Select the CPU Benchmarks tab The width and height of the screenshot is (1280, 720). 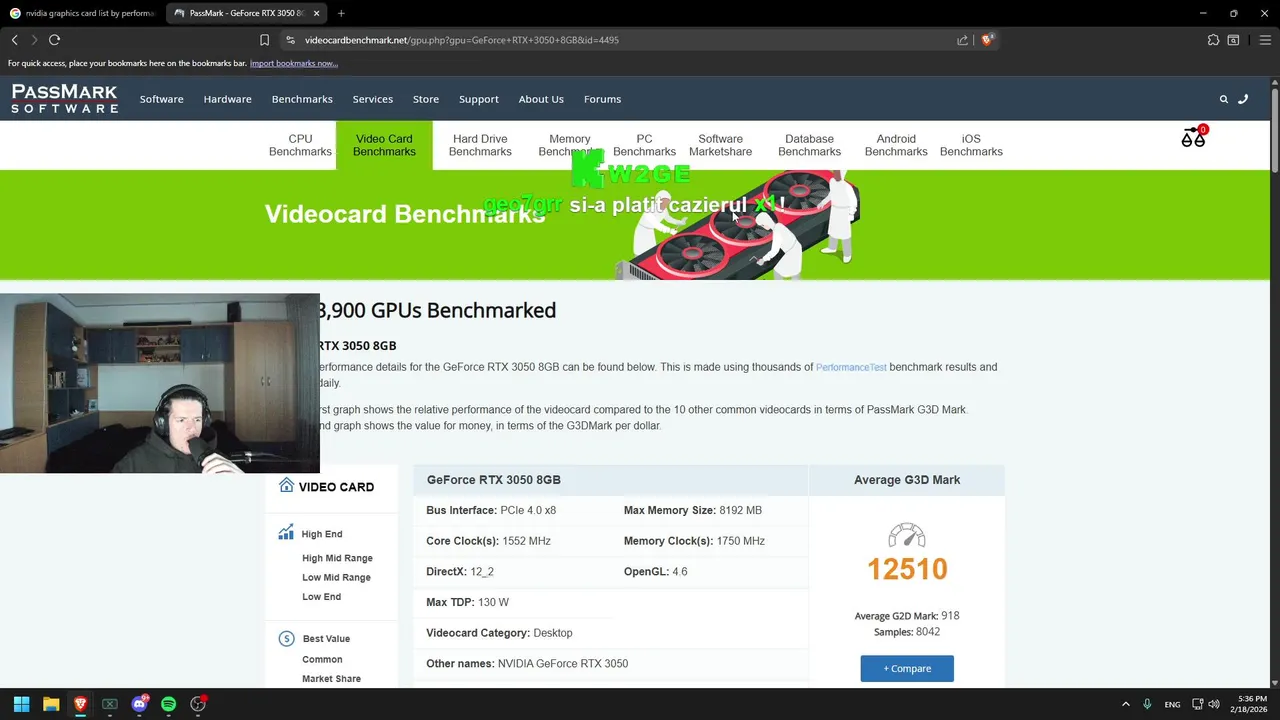pyautogui.click(x=300, y=145)
